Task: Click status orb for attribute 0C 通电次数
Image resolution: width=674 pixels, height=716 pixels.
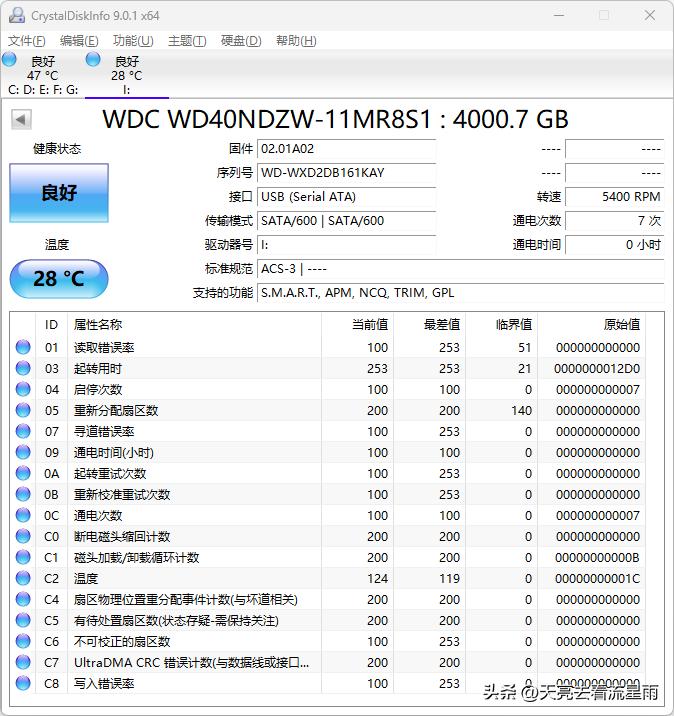Action: [x=23, y=515]
